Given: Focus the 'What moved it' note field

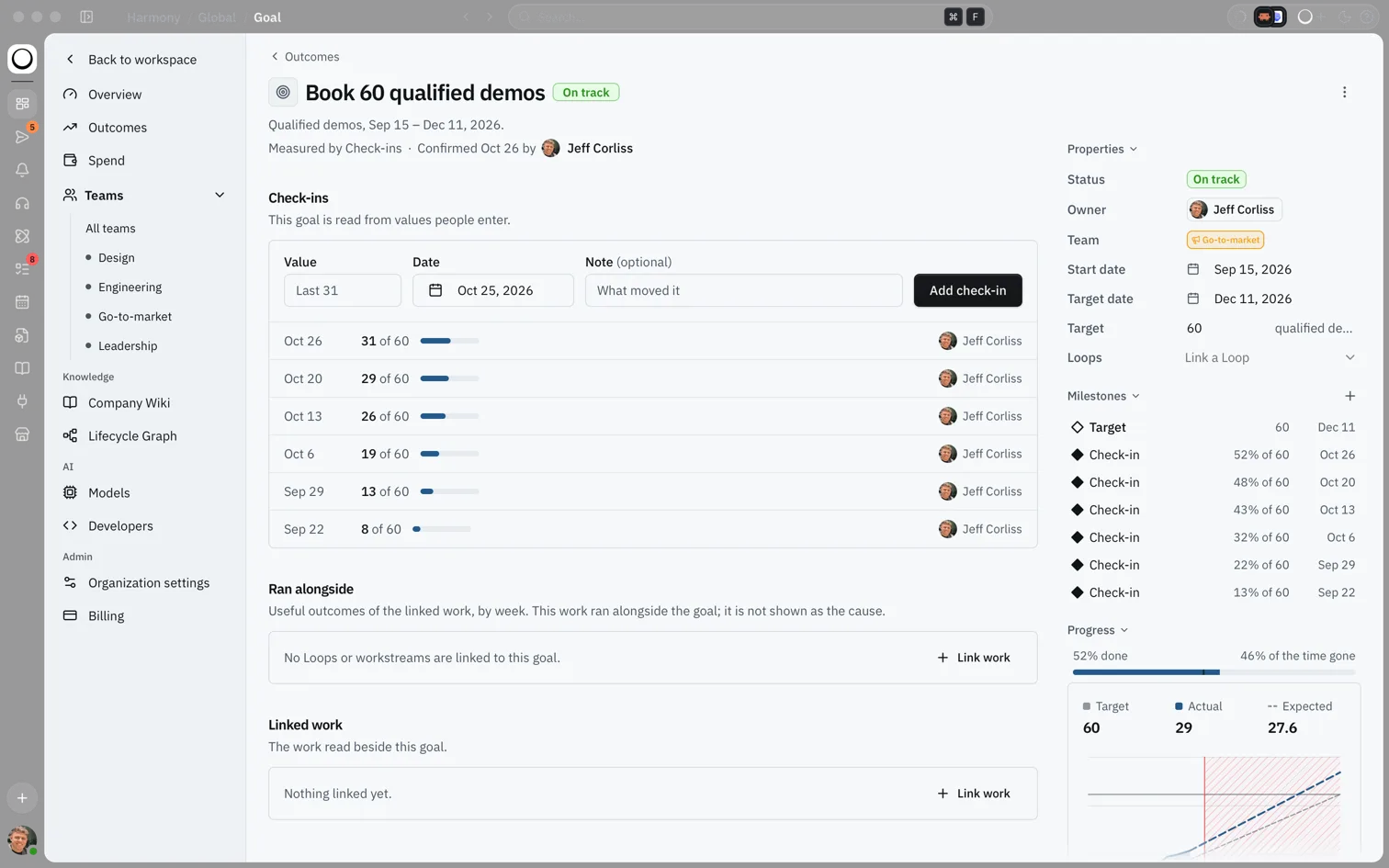Looking at the screenshot, I should (x=744, y=290).
